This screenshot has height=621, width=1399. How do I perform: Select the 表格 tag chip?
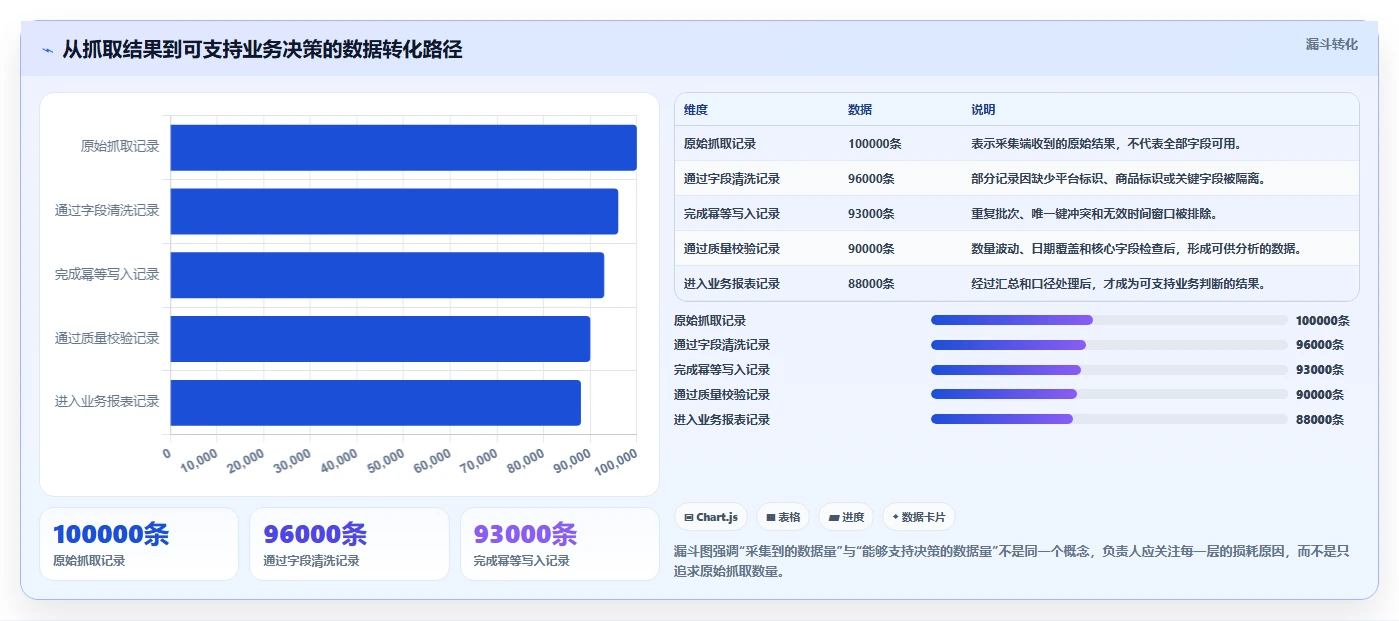[783, 517]
